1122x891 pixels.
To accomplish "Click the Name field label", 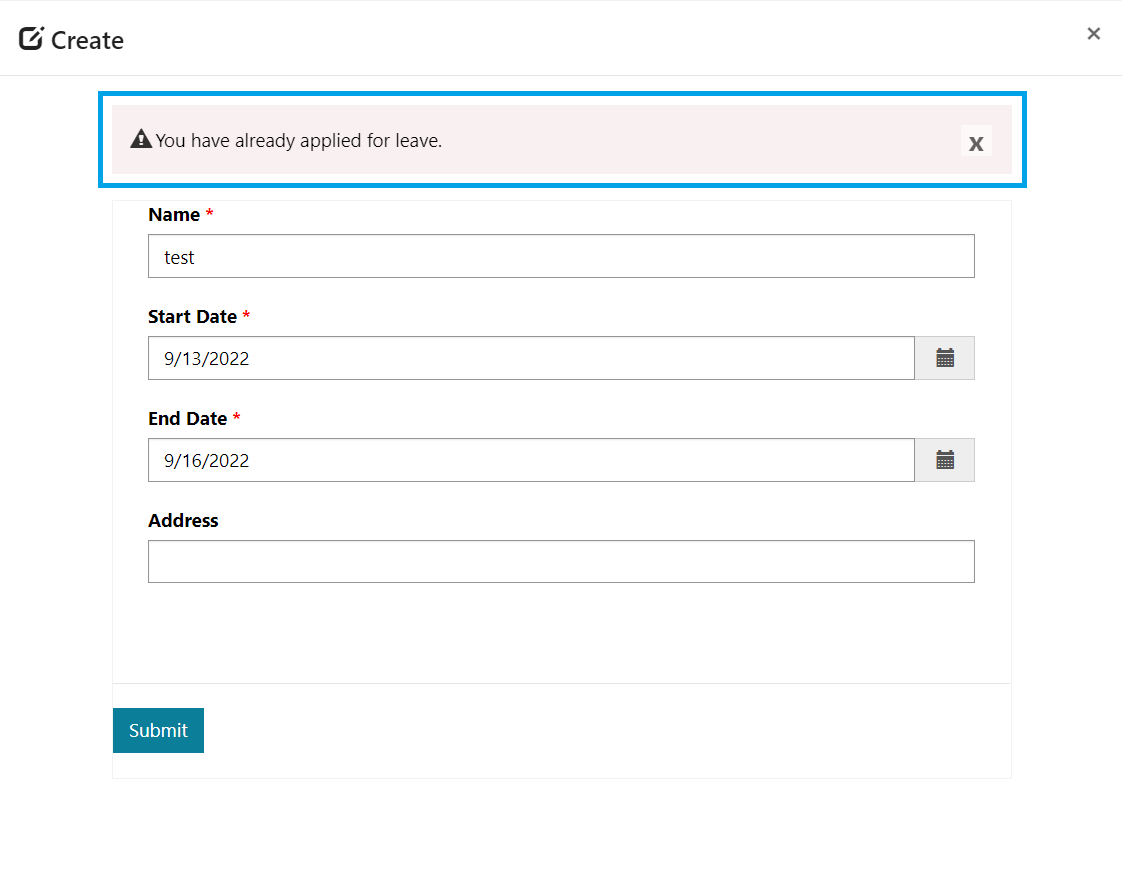I will click(x=174, y=215).
